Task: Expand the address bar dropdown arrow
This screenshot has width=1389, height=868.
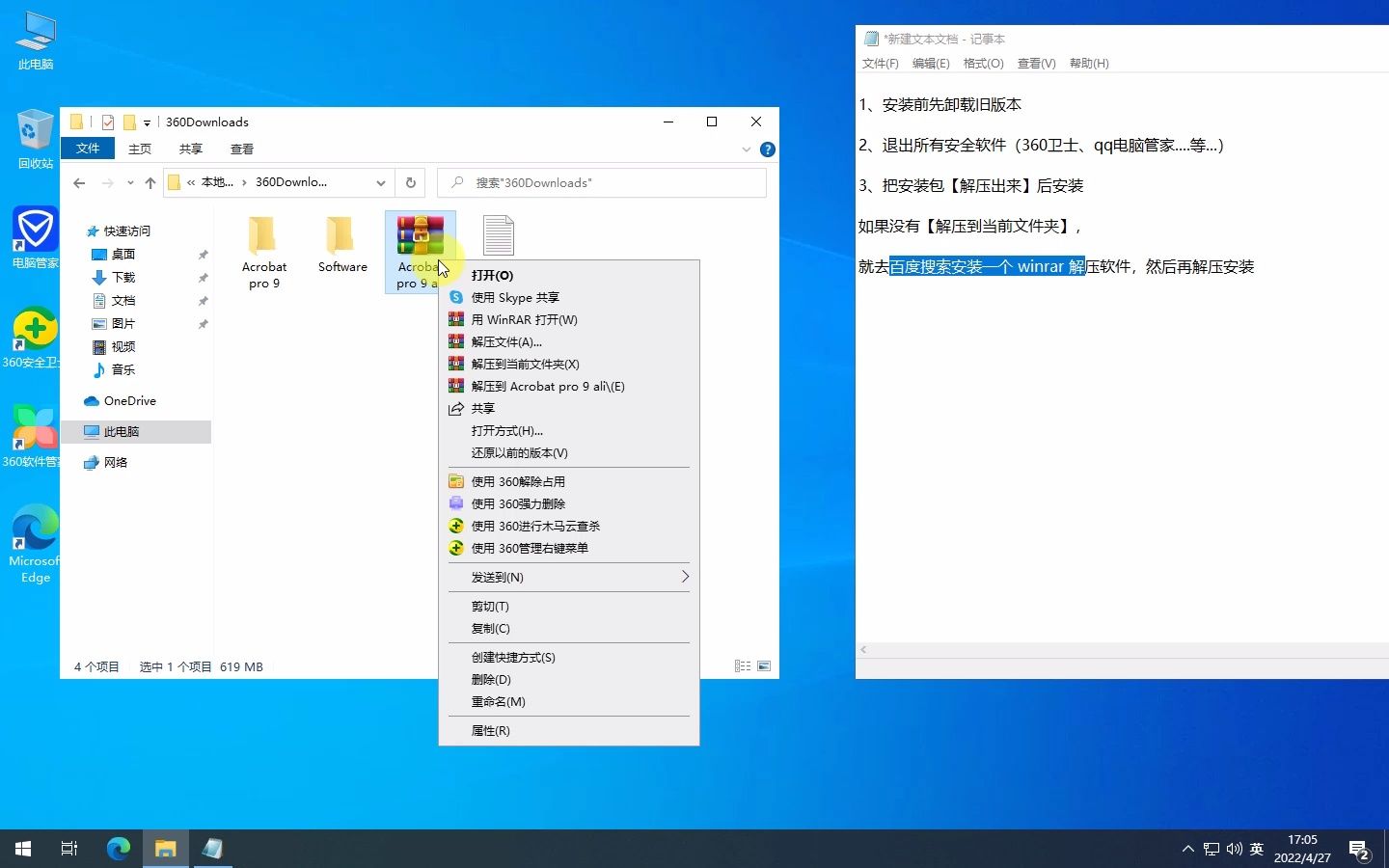Action: click(x=381, y=182)
